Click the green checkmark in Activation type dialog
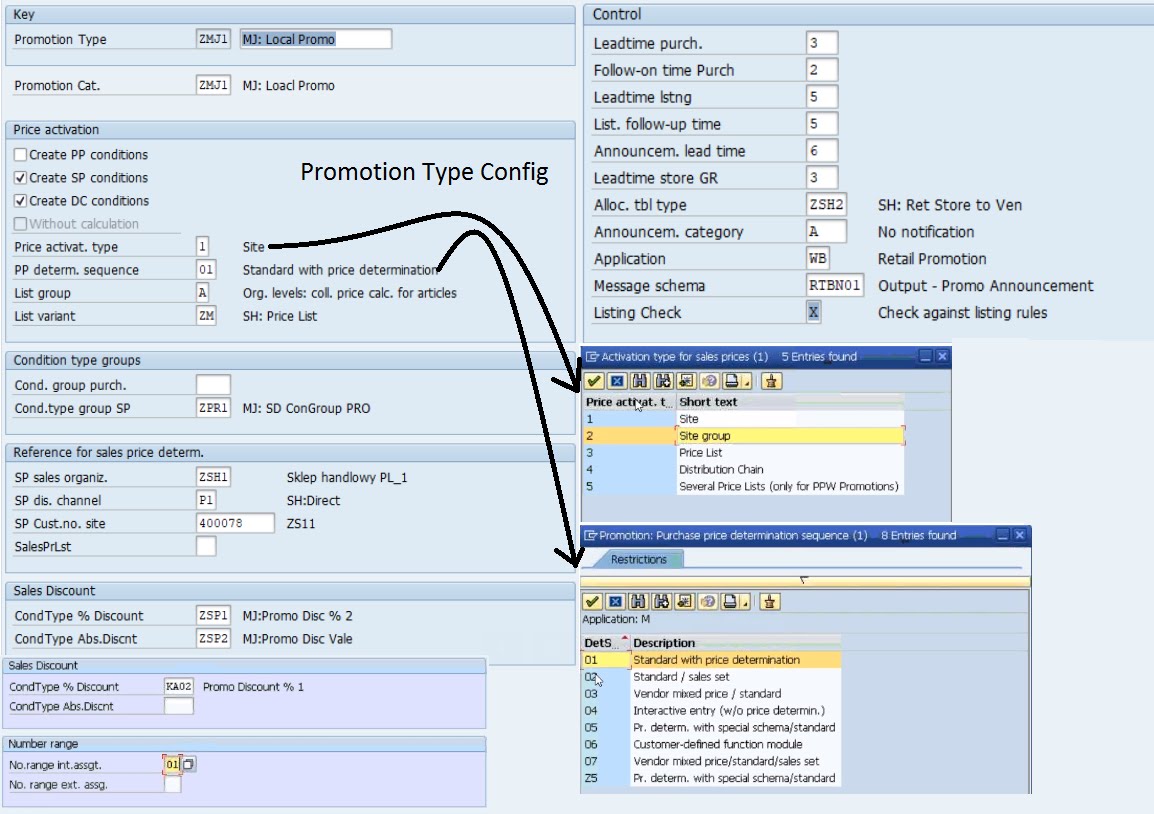 (594, 381)
